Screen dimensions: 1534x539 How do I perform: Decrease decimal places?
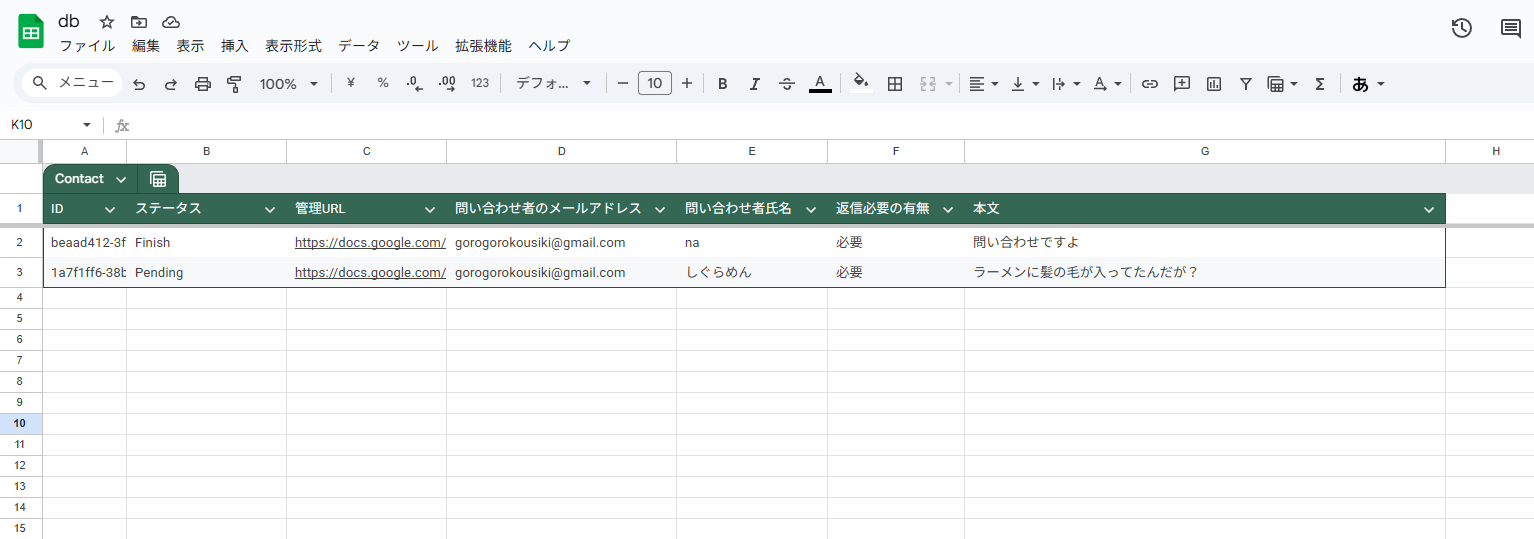[x=415, y=83]
